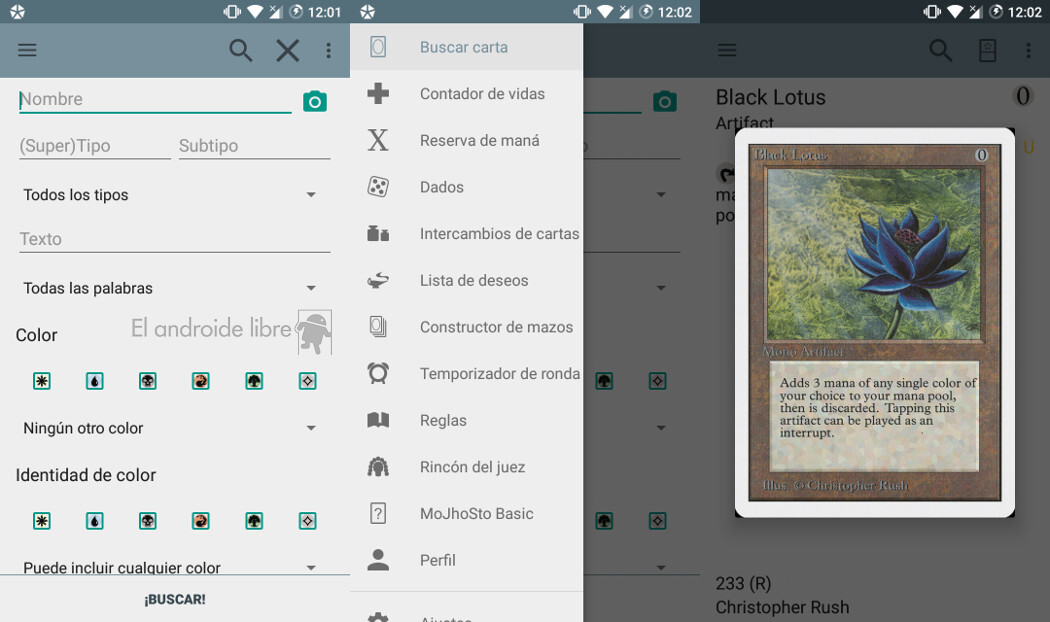The image size is (1050, 622).
Task: Click the open book rules icon
Action: 378,420
